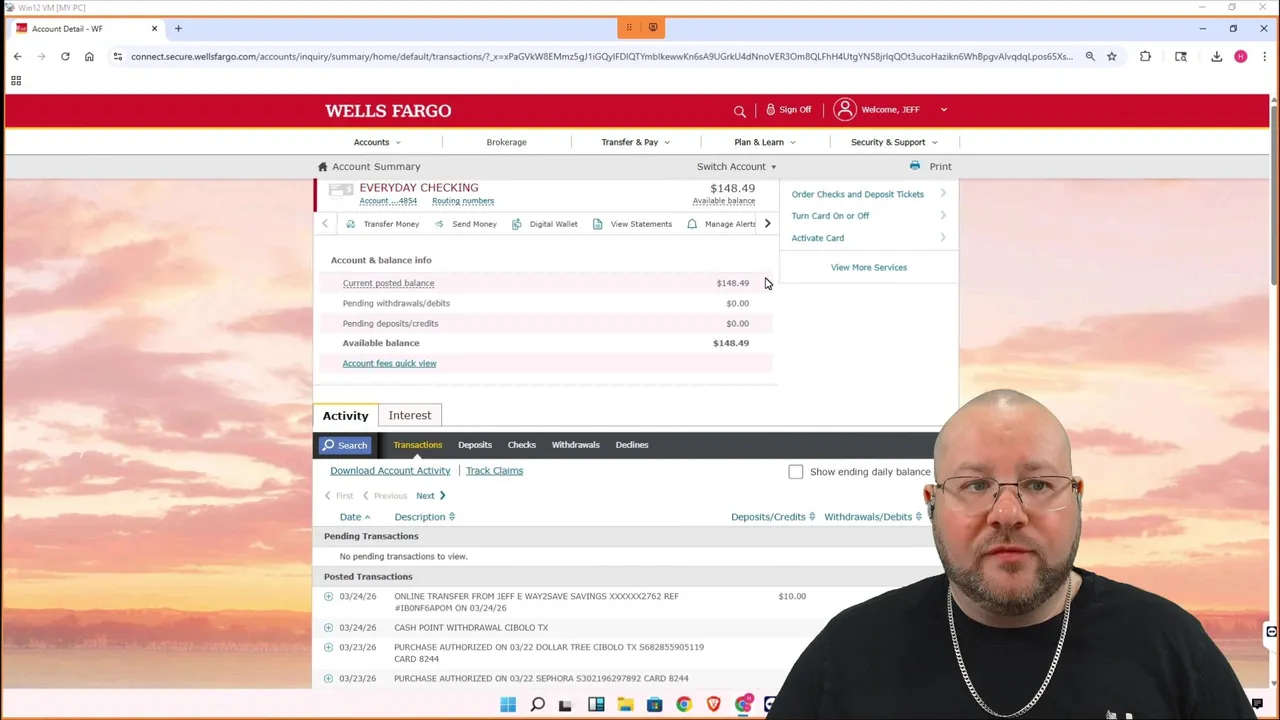Screen dimensions: 1280x720
Task: Click the Account Summary home icon
Action: pyautogui.click(x=322, y=167)
